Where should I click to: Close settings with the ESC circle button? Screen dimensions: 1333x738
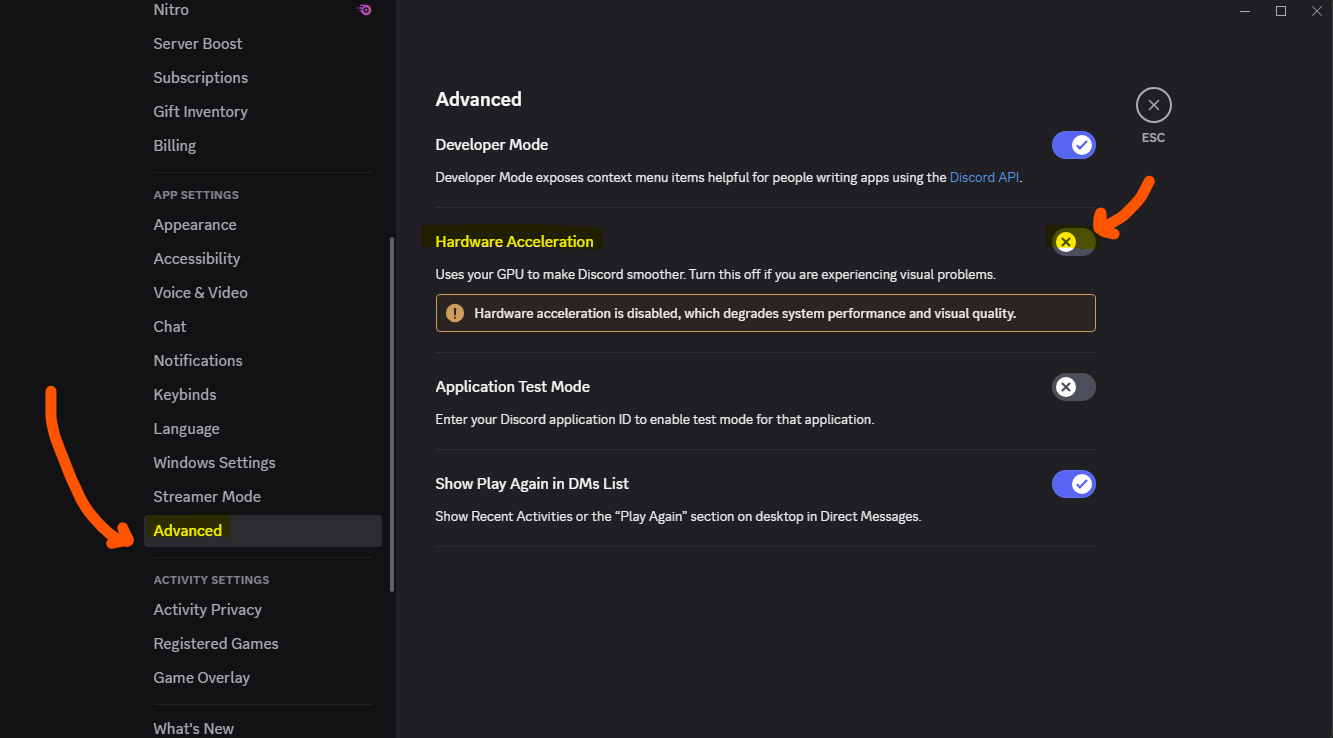[x=1153, y=105]
